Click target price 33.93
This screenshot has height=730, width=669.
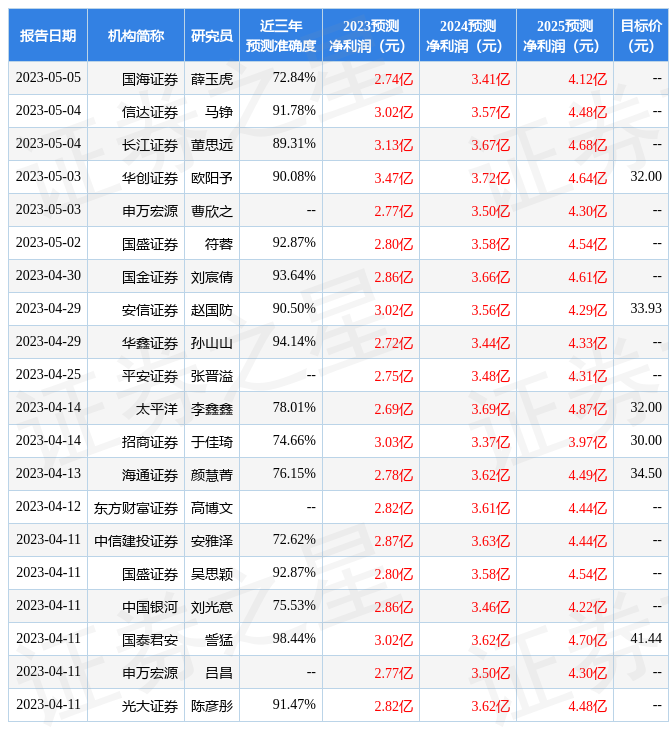coord(646,308)
